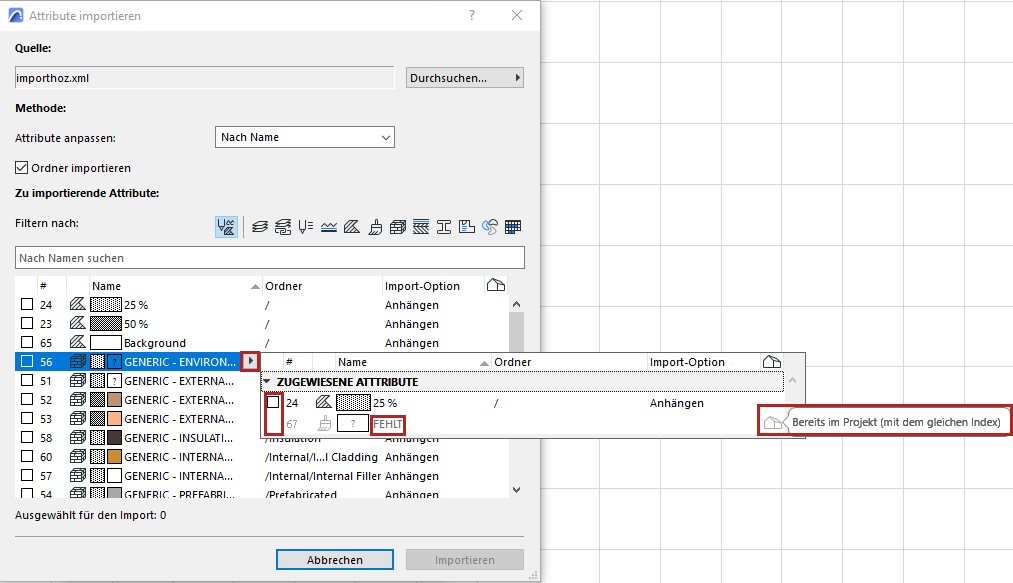Click the project status column icon in main list header
Screen dimensions: 1013x583
(496, 285)
